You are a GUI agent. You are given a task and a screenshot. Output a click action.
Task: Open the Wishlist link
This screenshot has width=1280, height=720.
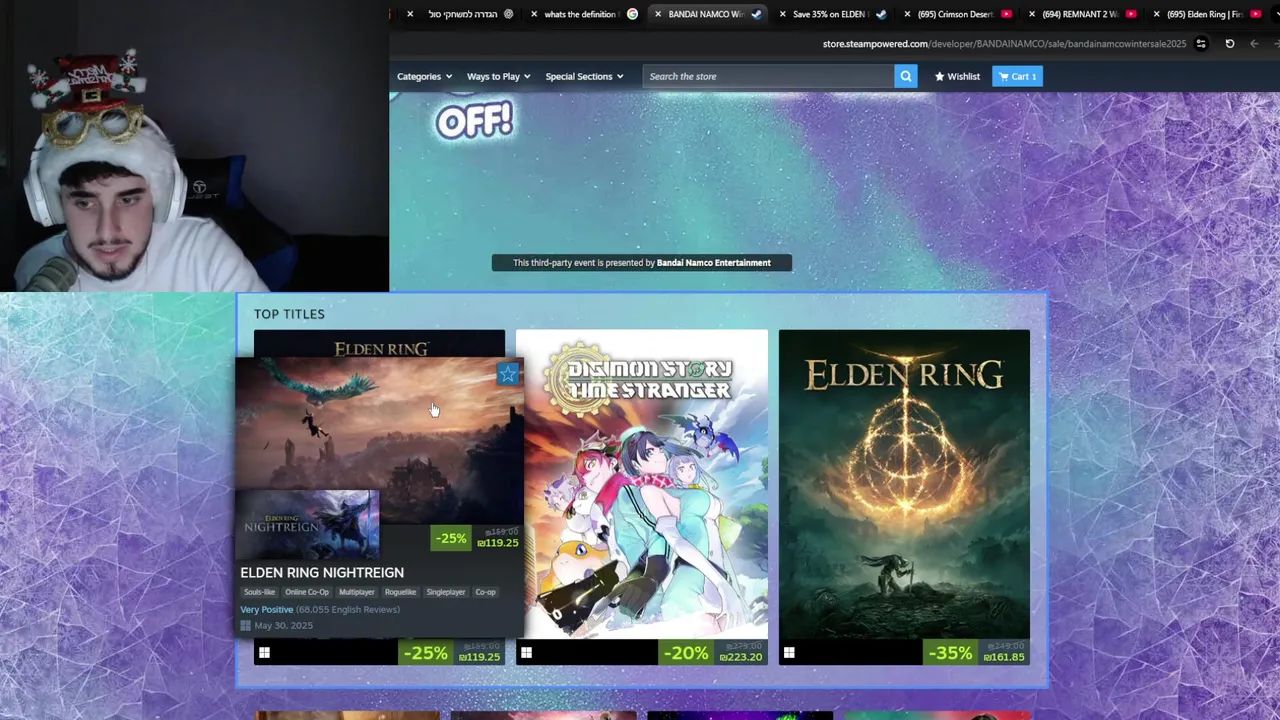[x=957, y=76]
